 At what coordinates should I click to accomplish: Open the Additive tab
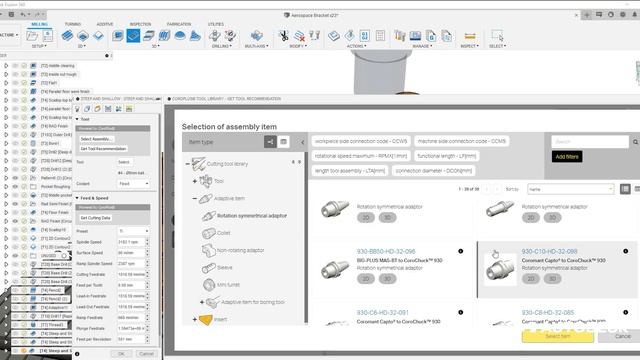point(105,24)
